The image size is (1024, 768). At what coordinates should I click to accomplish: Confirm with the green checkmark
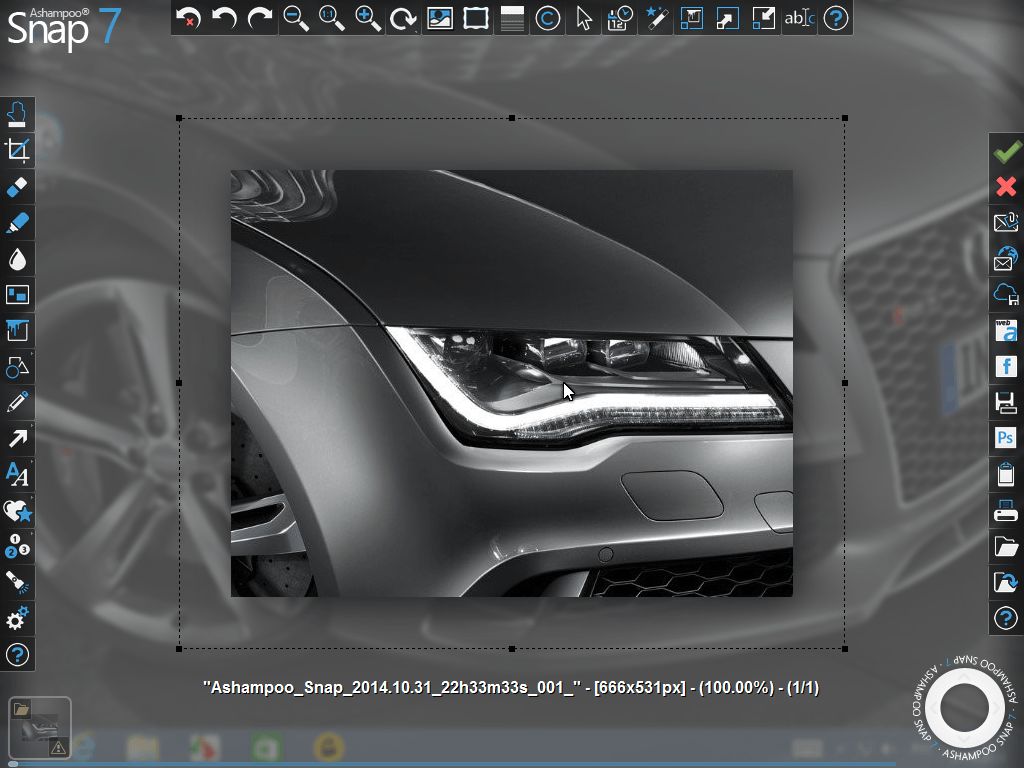click(x=1006, y=151)
